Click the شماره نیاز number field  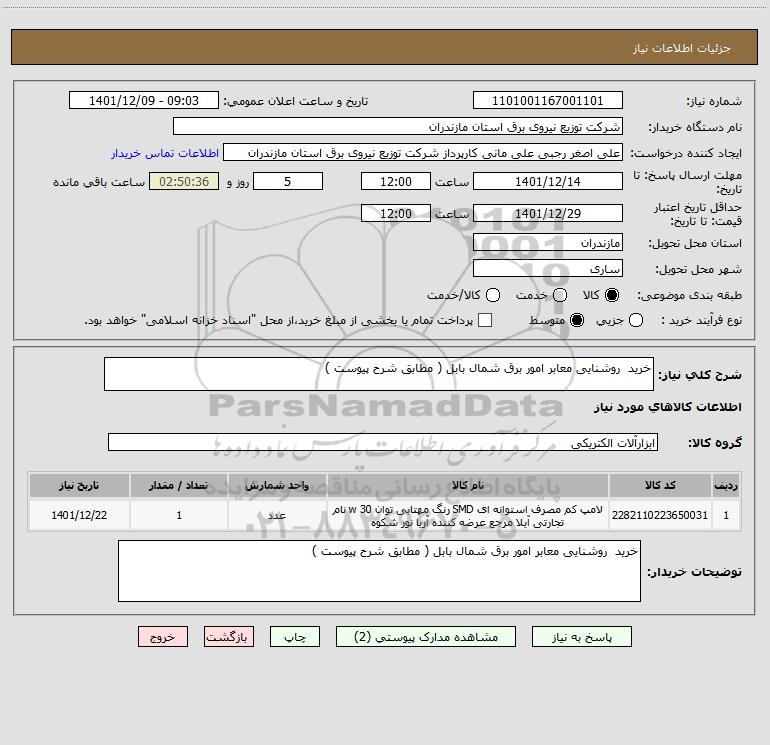point(548,101)
